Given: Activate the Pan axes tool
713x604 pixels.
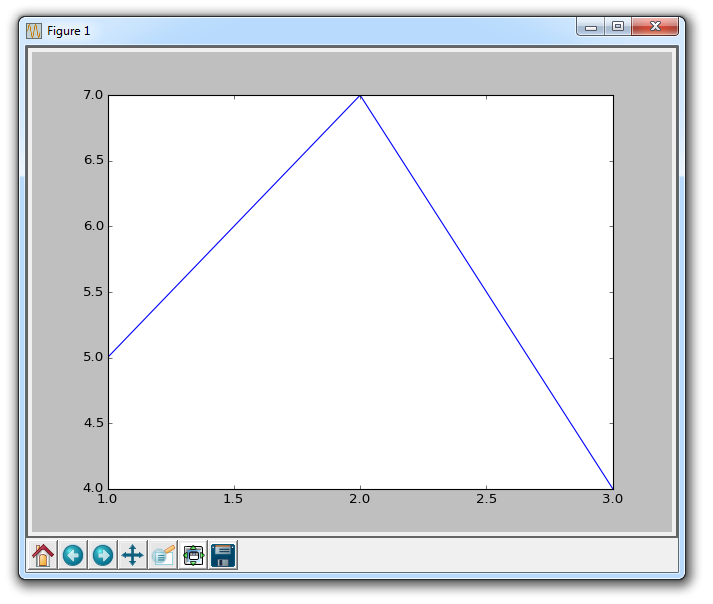Looking at the screenshot, I should [x=132, y=555].
